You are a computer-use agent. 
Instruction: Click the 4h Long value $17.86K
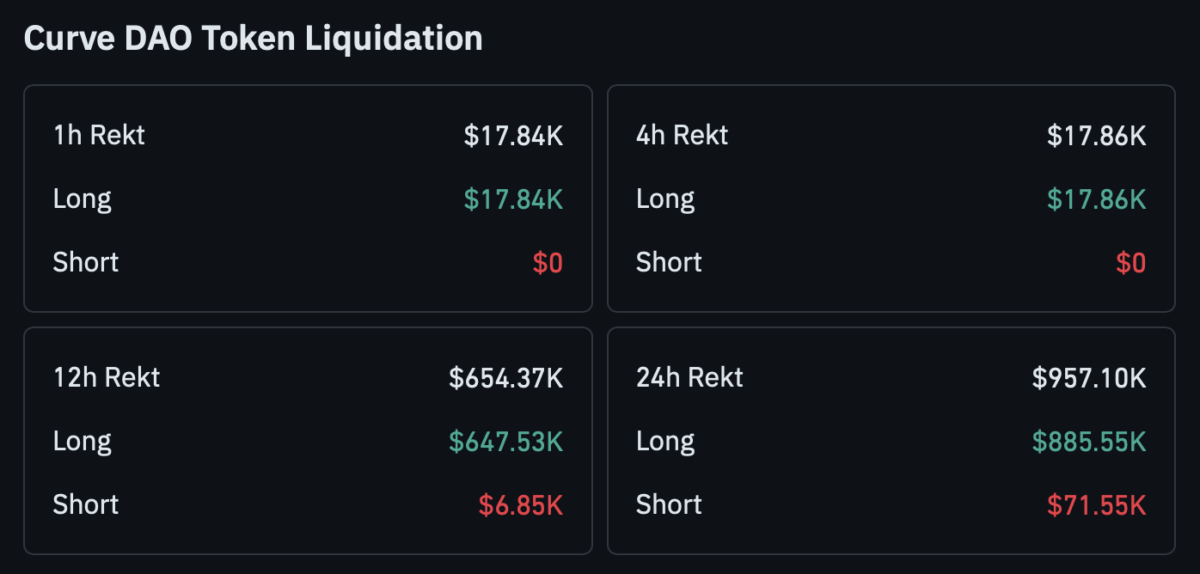click(x=1096, y=199)
